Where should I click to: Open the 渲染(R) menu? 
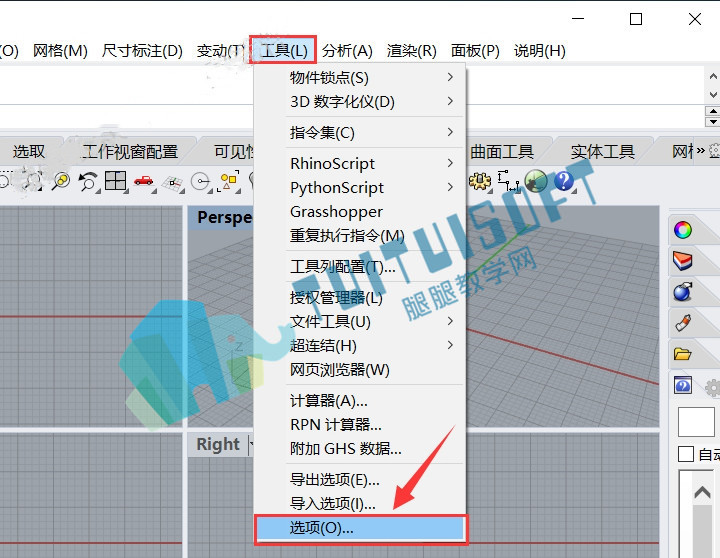pos(411,50)
